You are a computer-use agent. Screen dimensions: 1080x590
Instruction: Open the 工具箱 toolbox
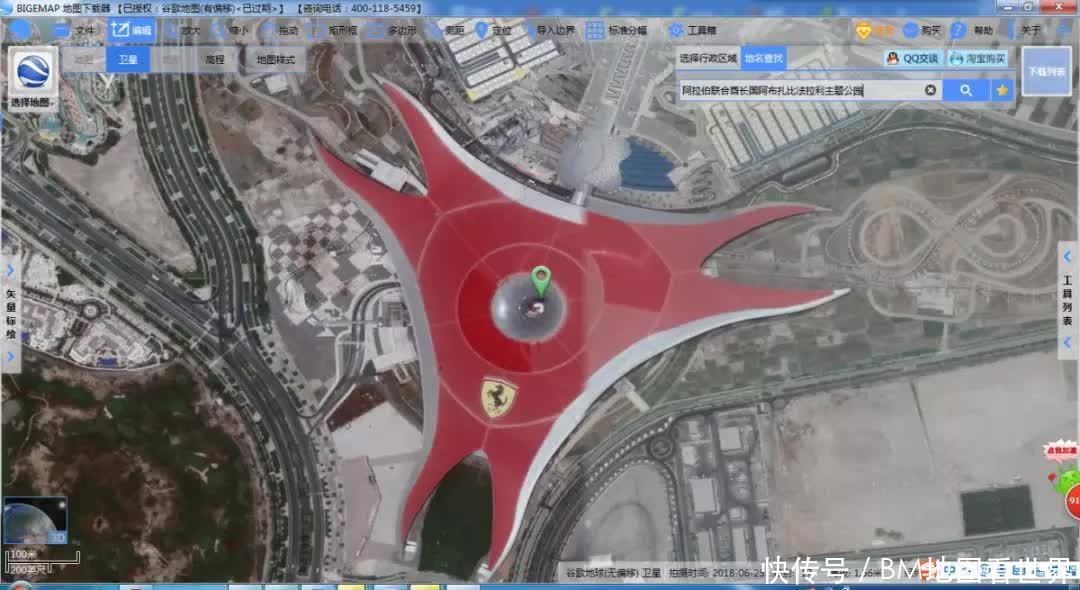(693, 30)
